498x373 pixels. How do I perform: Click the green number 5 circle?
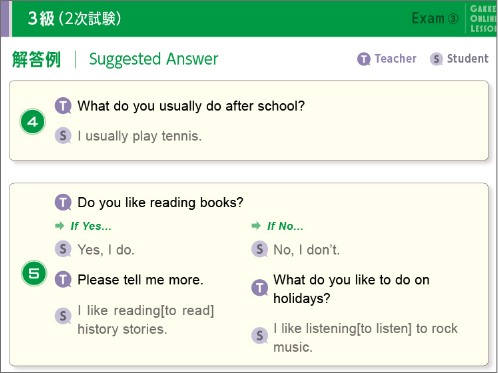pyautogui.click(x=34, y=273)
